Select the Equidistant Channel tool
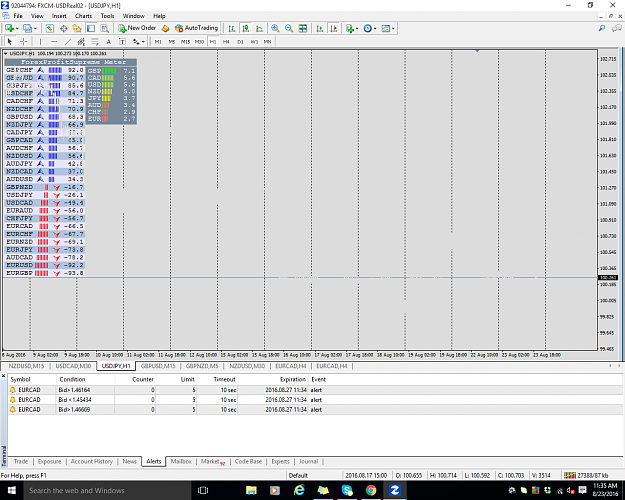Screen dimensions: 625x500 (81, 41)
